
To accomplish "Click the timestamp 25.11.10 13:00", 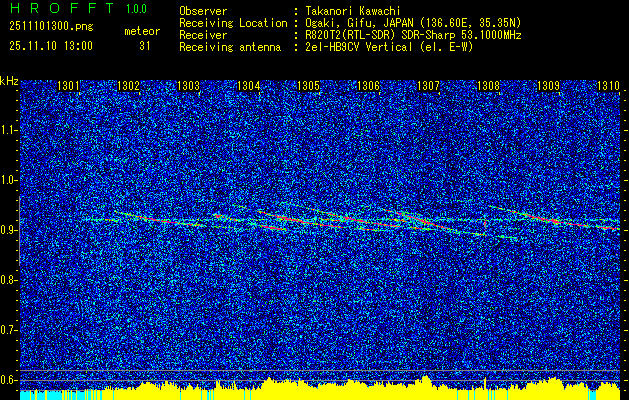I will click(x=51, y=46).
